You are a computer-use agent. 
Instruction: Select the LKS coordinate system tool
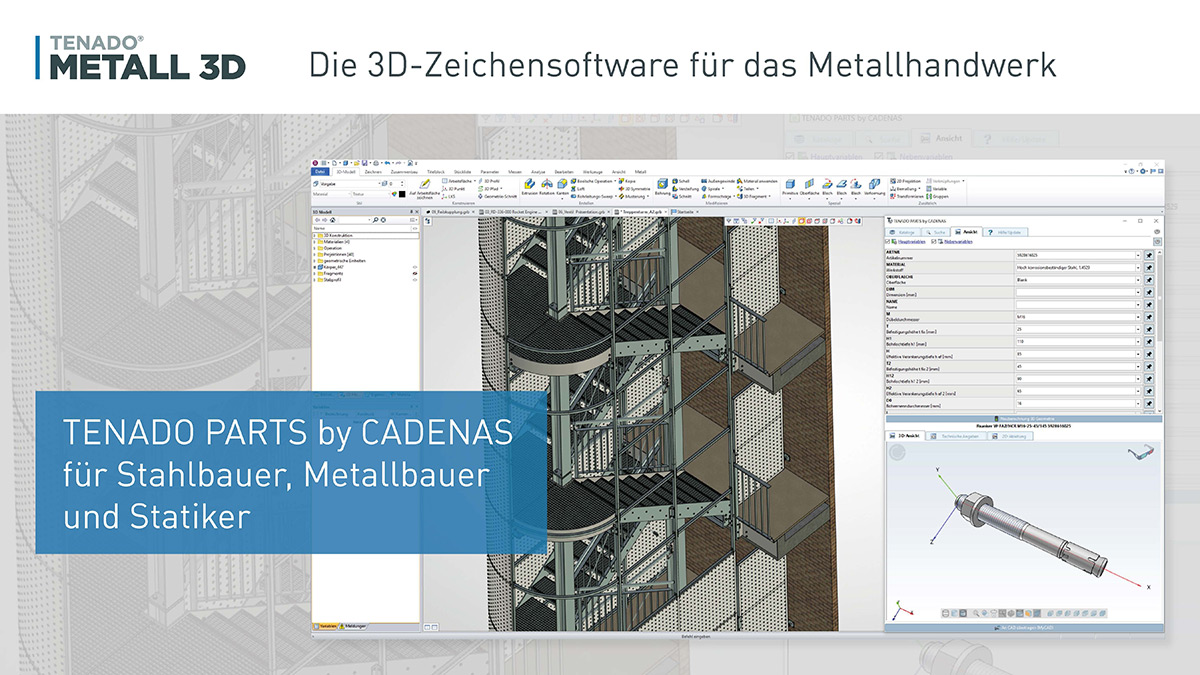point(450,196)
